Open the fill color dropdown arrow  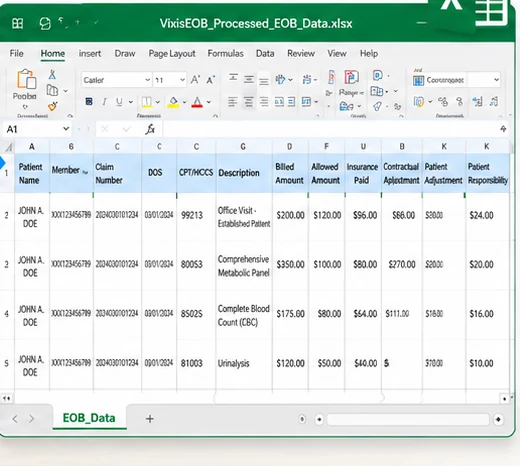tap(184, 102)
